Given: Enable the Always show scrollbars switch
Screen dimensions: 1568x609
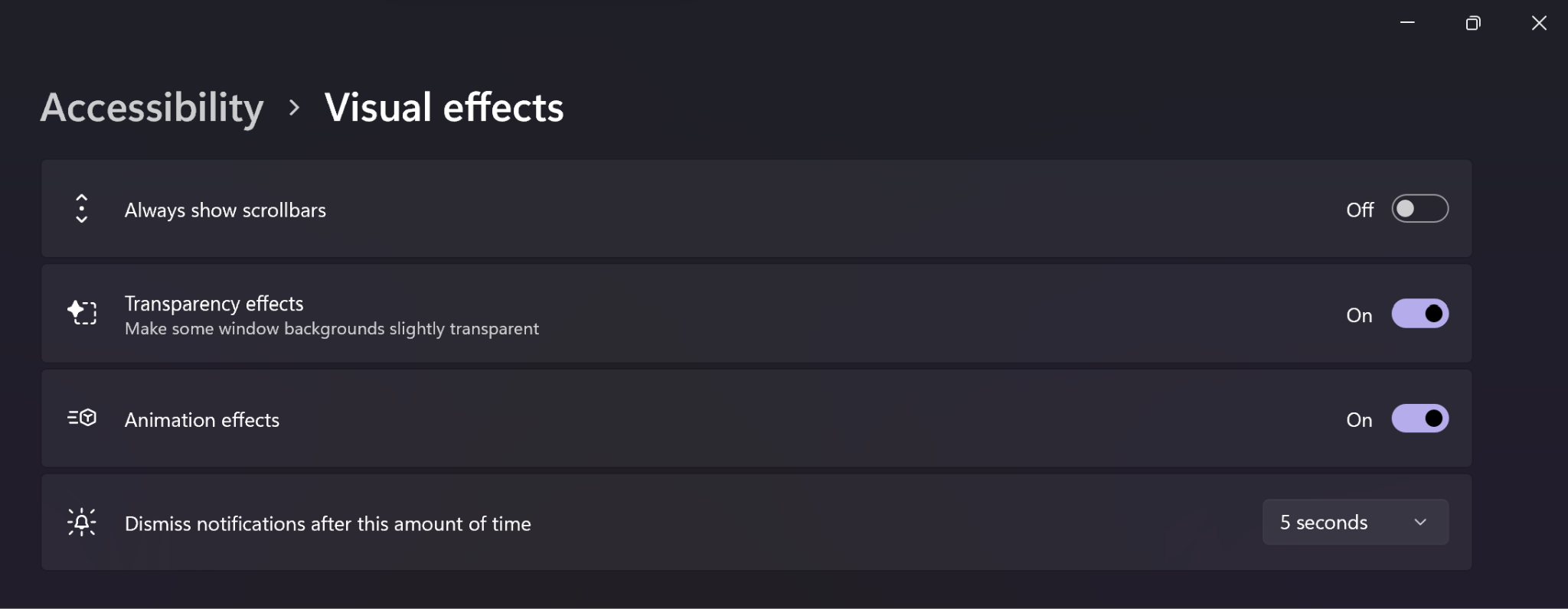Looking at the screenshot, I should pyautogui.click(x=1419, y=209).
